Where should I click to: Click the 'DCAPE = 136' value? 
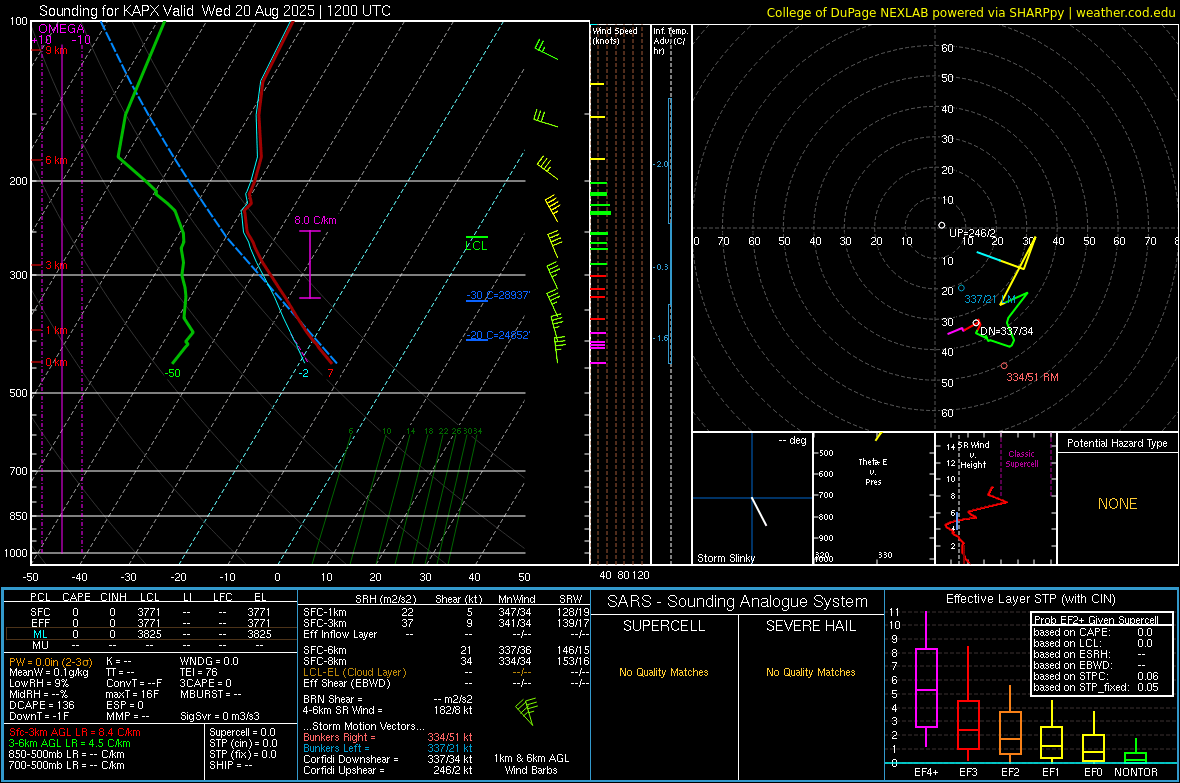pos(41,705)
